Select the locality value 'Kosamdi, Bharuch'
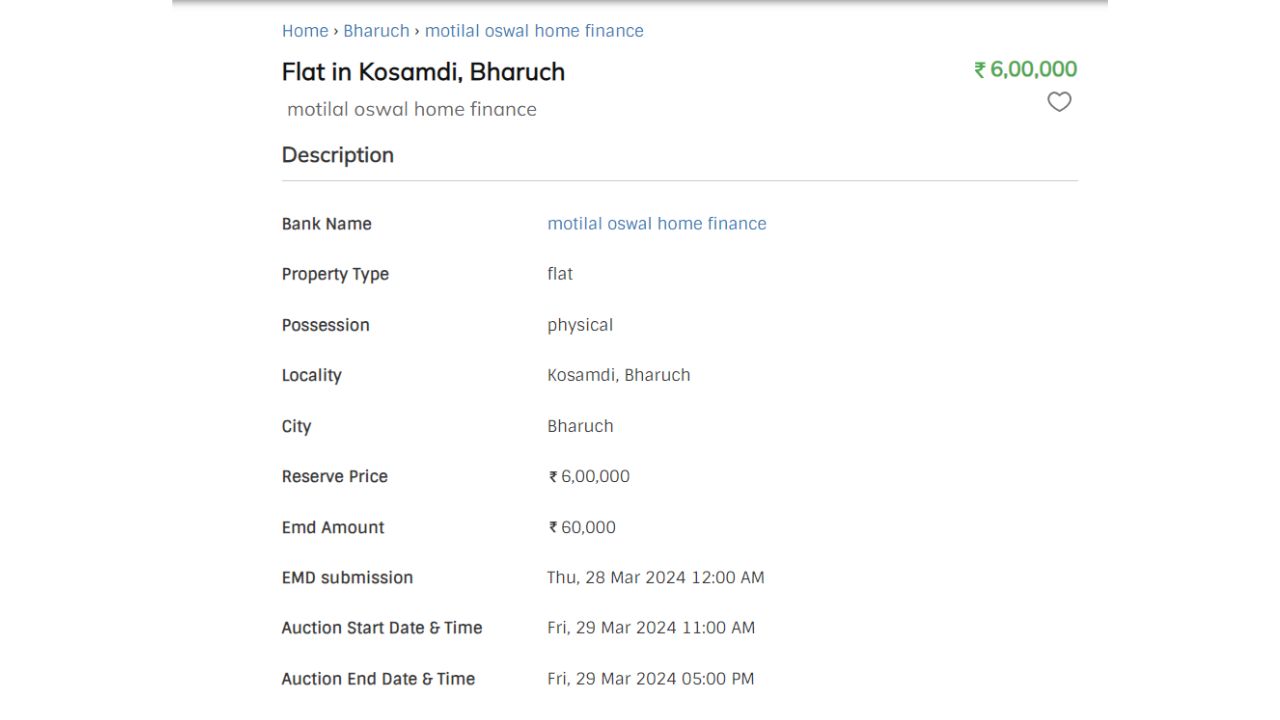This screenshot has width=1280, height=720. point(619,375)
